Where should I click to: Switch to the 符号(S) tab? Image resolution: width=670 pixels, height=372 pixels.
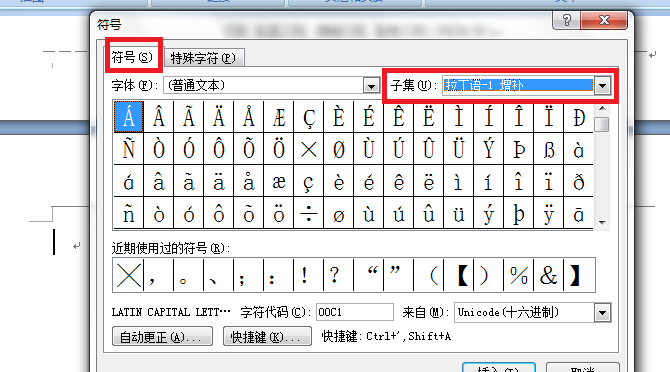132,57
